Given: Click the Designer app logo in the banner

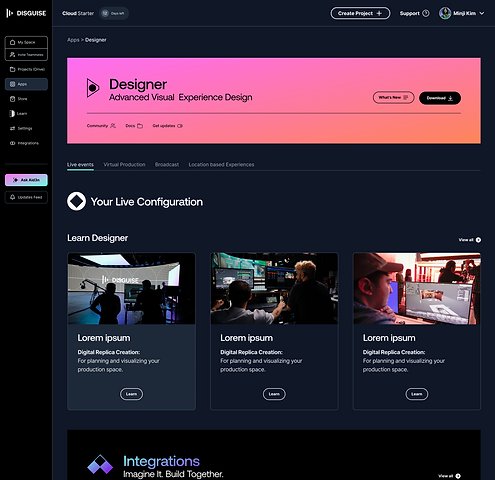Looking at the screenshot, I should pyautogui.click(x=93, y=88).
